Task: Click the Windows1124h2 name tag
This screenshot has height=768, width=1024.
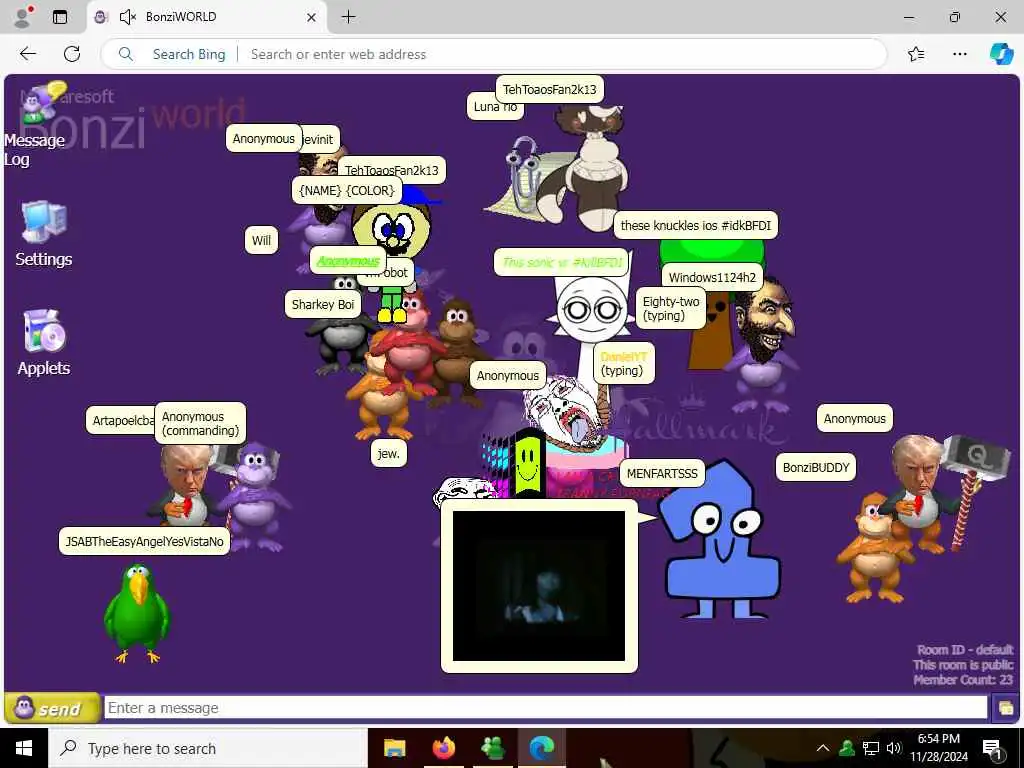Action: click(712, 278)
